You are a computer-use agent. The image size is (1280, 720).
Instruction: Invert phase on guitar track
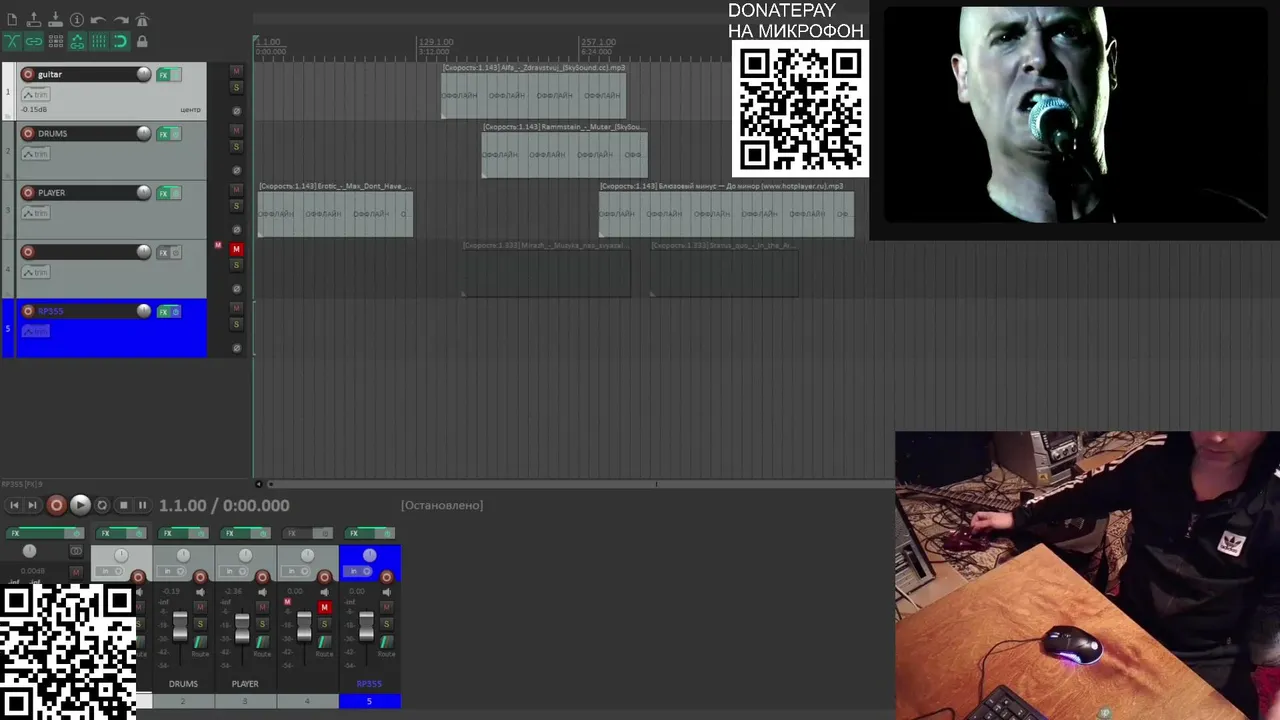click(x=237, y=111)
